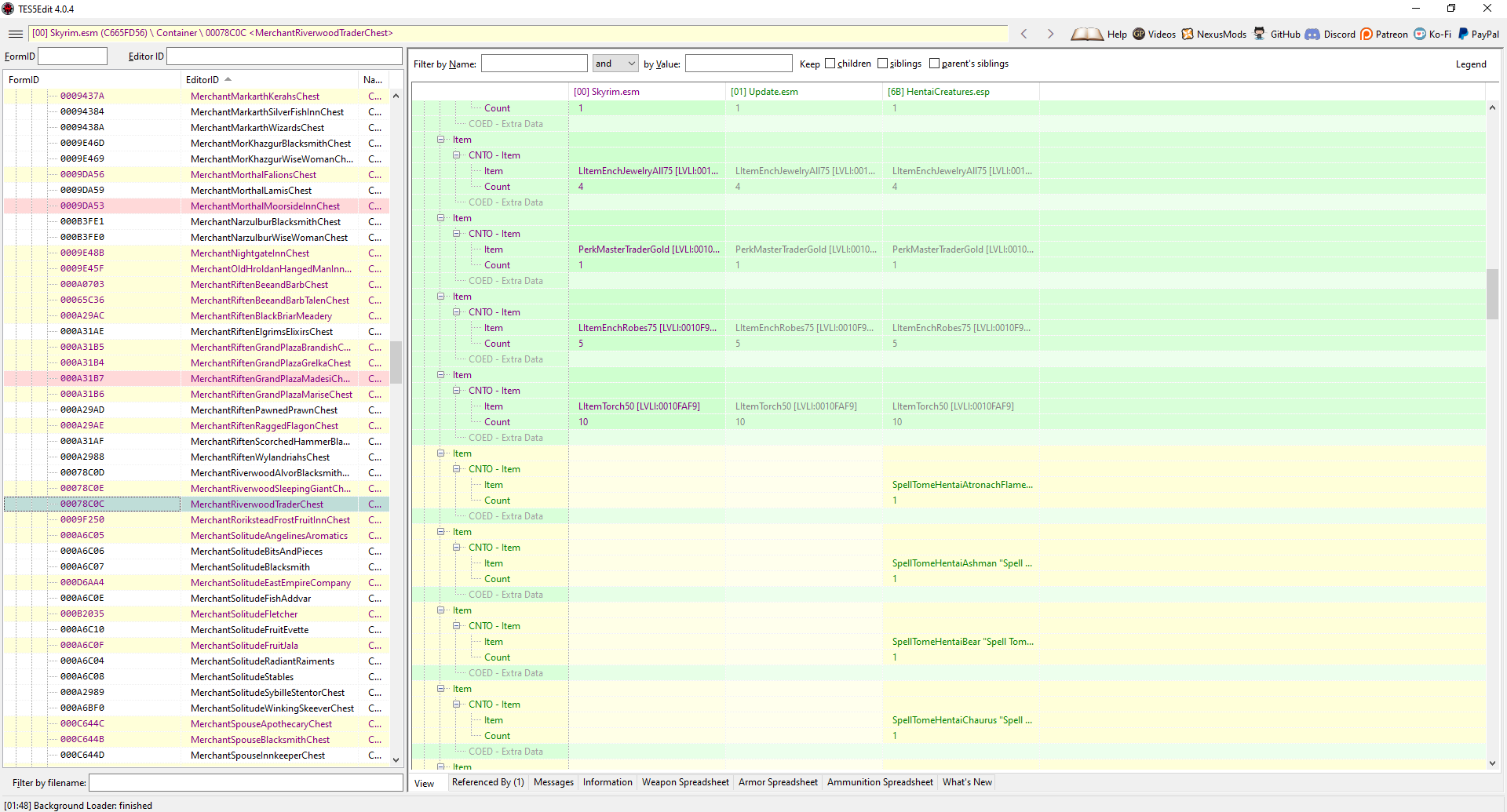Click the record path address bar
The image size is (1507, 812).
point(518,33)
